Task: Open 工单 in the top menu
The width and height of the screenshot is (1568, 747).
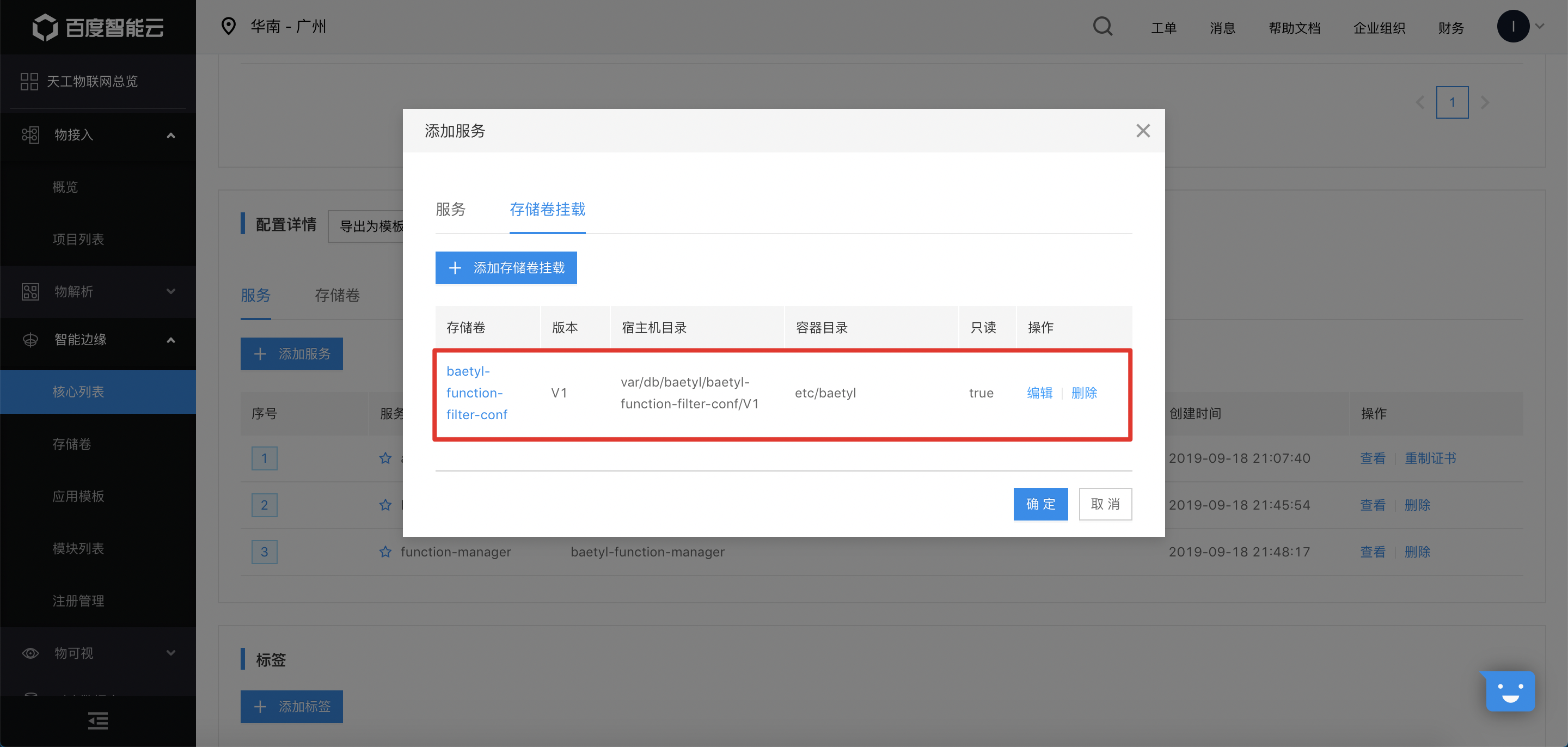Action: pyautogui.click(x=1164, y=28)
